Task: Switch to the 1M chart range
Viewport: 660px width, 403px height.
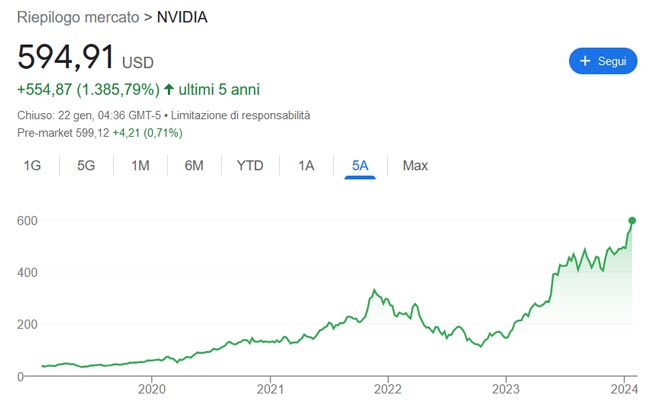Action: pyautogui.click(x=140, y=165)
